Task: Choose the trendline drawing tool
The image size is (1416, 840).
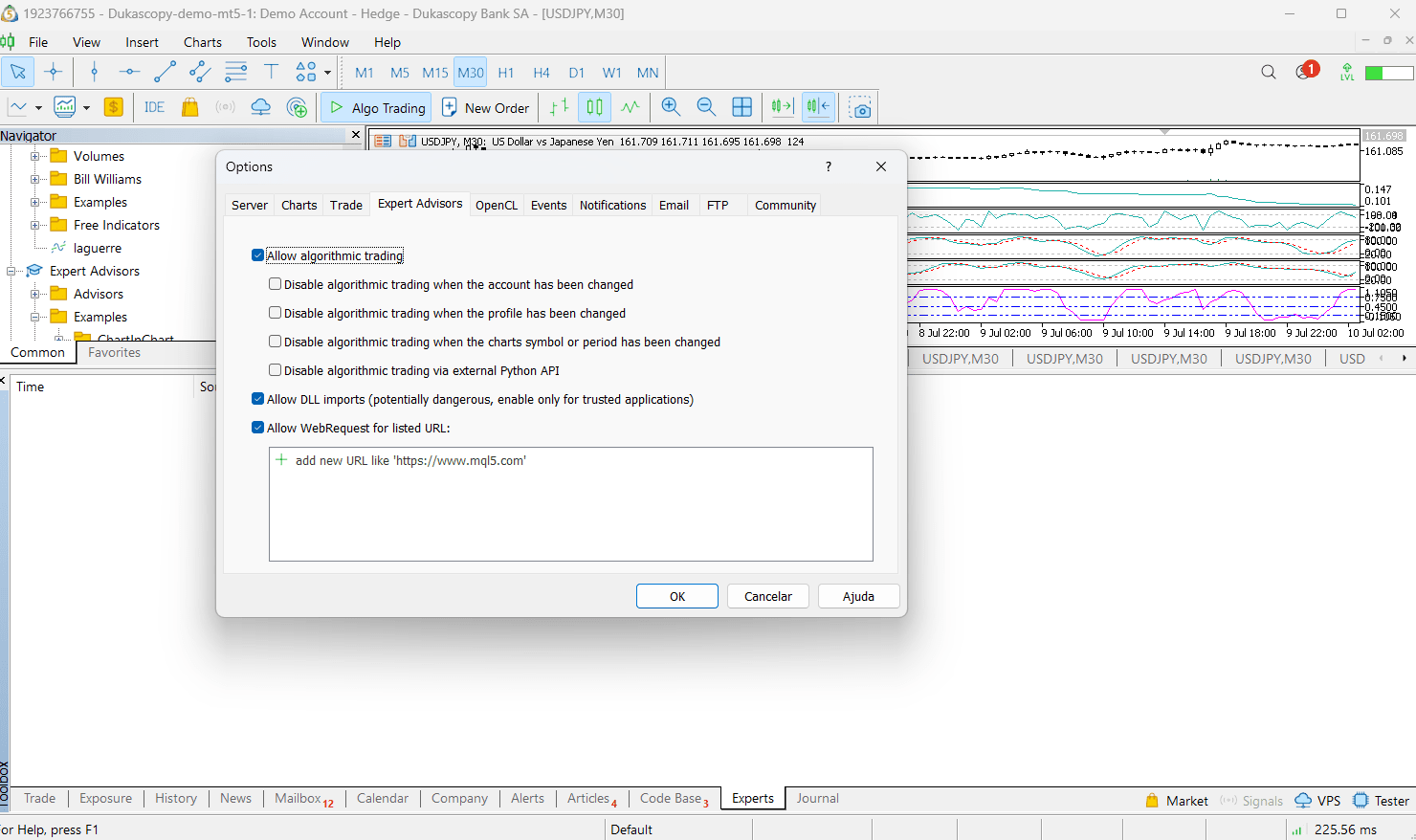Action: [165, 72]
